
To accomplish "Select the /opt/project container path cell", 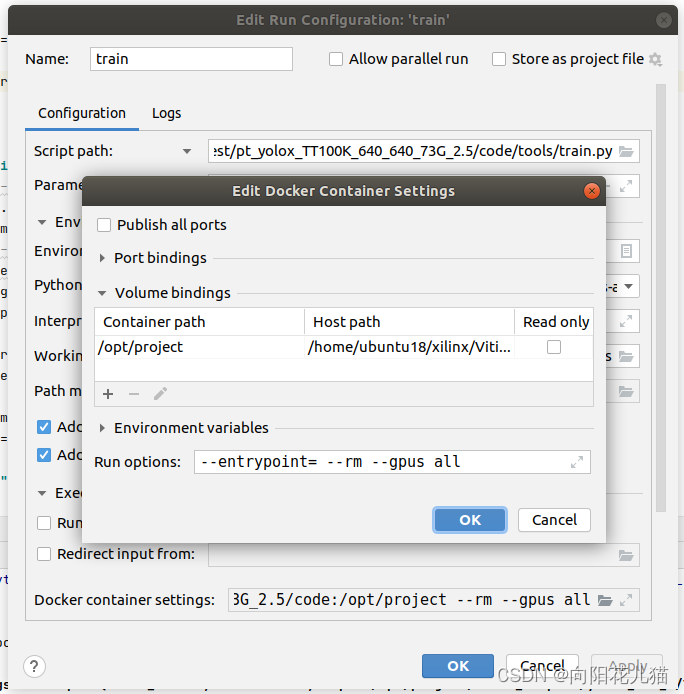I will [x=199, y=347].
